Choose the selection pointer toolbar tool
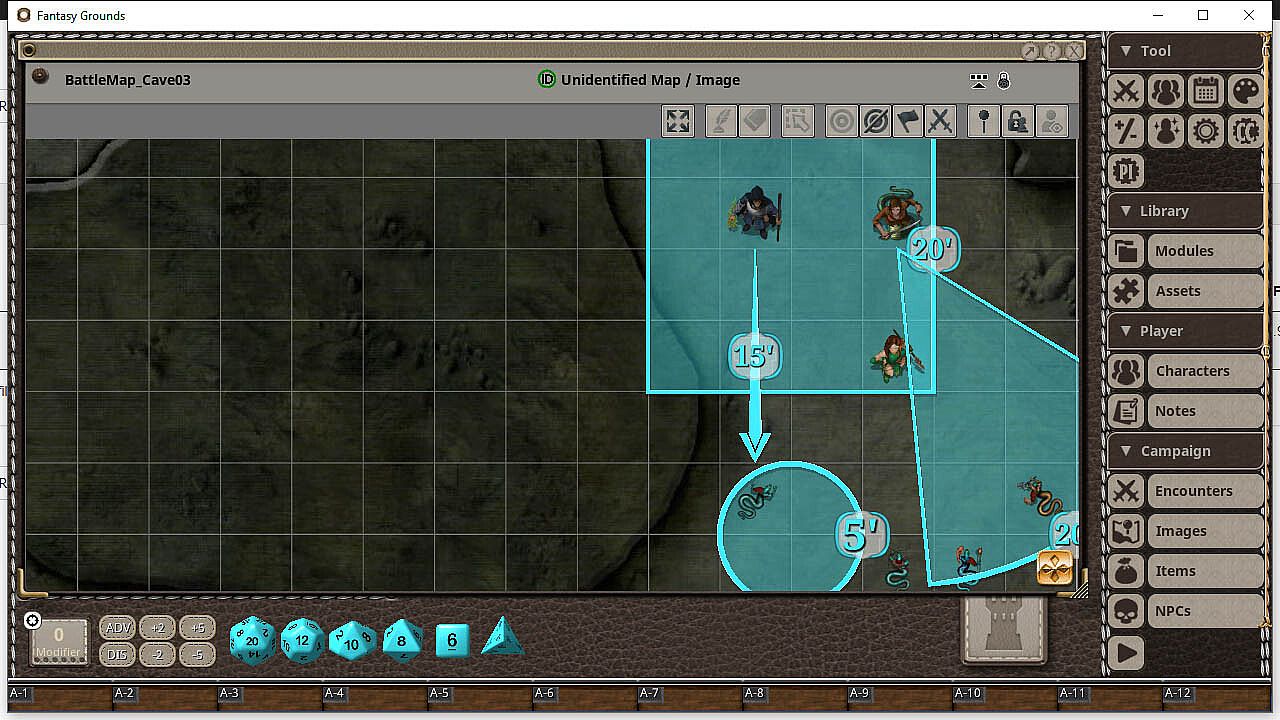 tap(797, 121)
